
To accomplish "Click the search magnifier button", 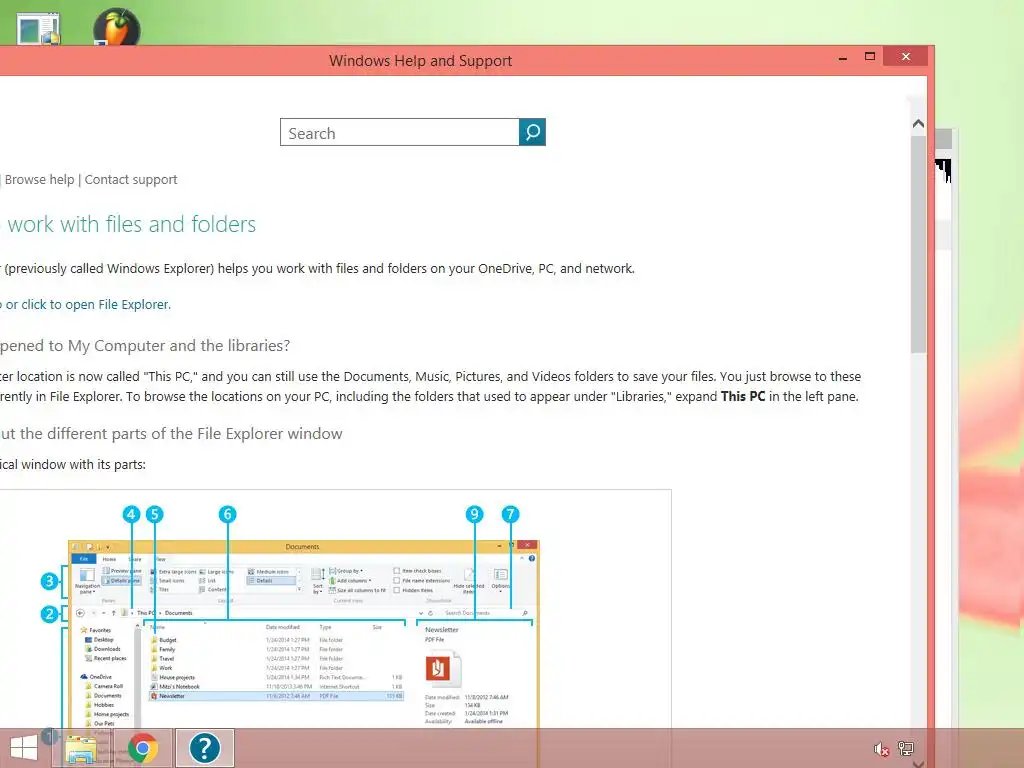I will (x=532, y=133).
